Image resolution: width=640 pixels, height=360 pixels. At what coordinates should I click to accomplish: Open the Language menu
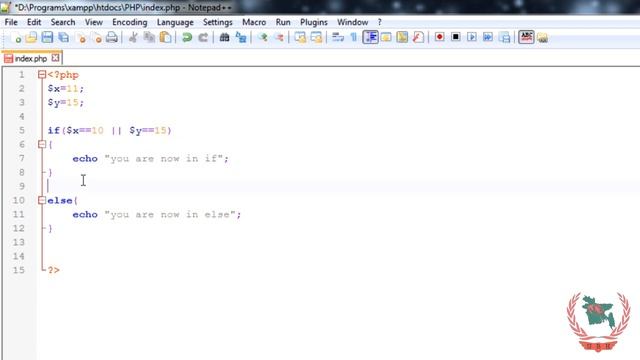tap(175, 22)
